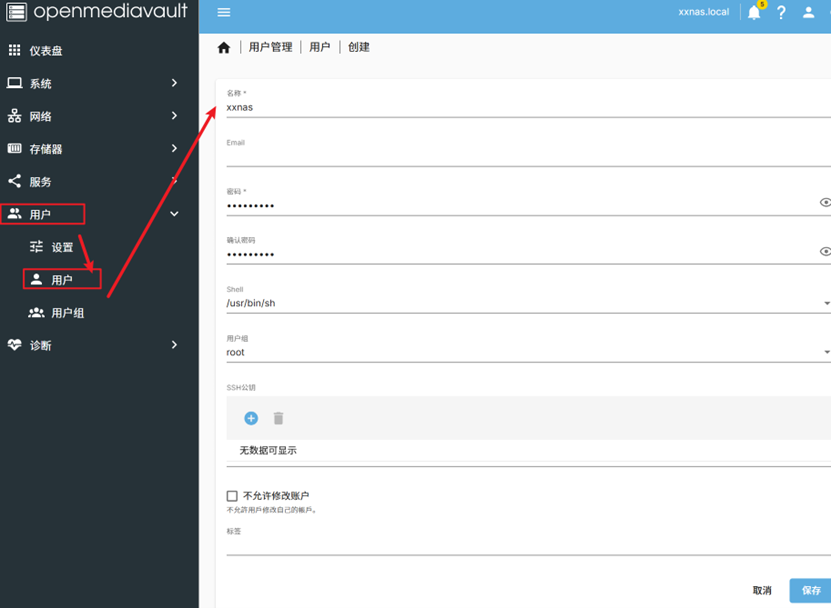The height and width of the screenshot is (608, 831).
Task: Add an SSH public key with plus icon
Action: click(x=251, y=418)
